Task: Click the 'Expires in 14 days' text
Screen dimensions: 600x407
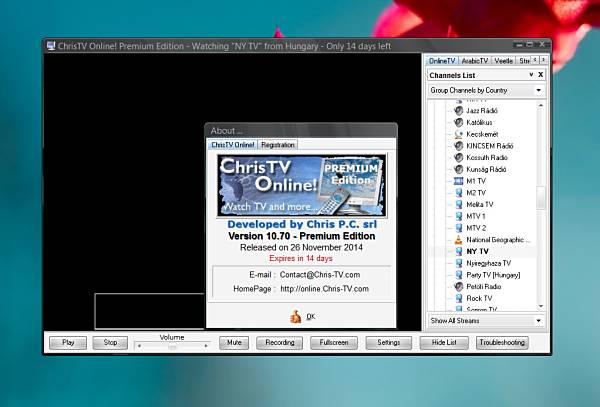Action: [x=301, y=259]
